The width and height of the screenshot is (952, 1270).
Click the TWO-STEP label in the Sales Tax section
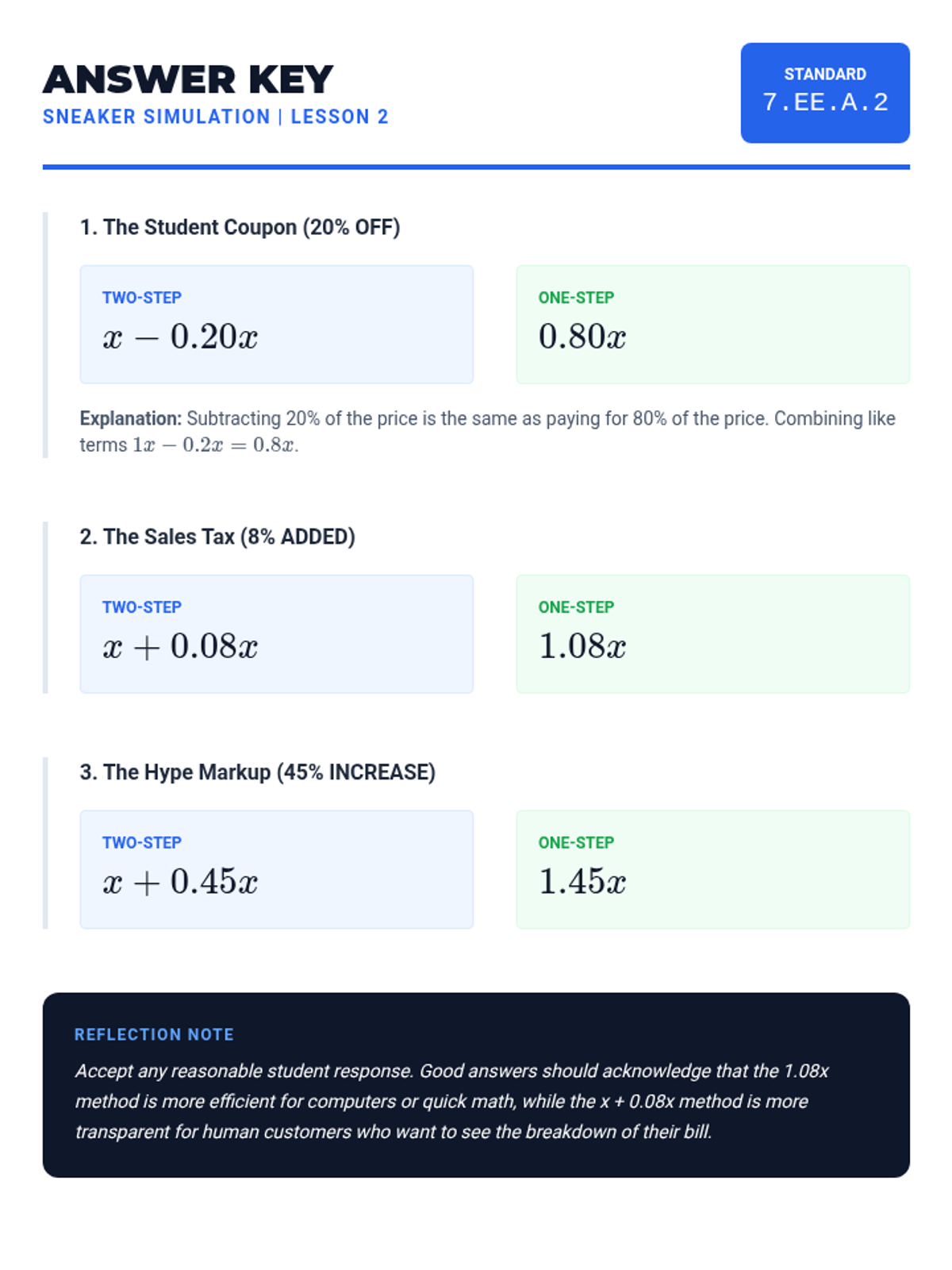(x=141, y=607)
